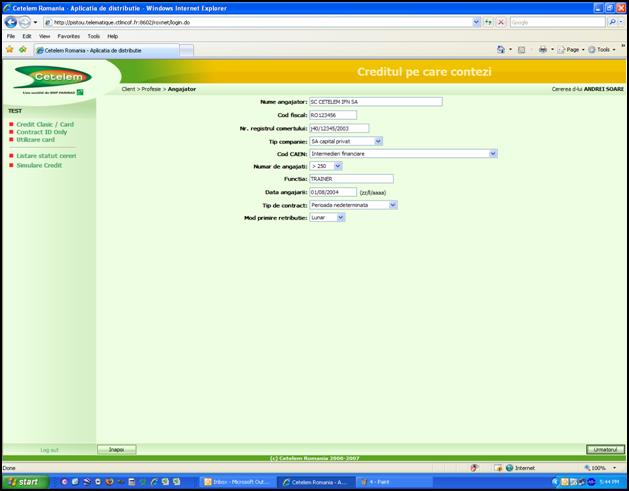The image size is (629, 491).
Task: Click the Print icon in command bar
Action: pos(542,49)
